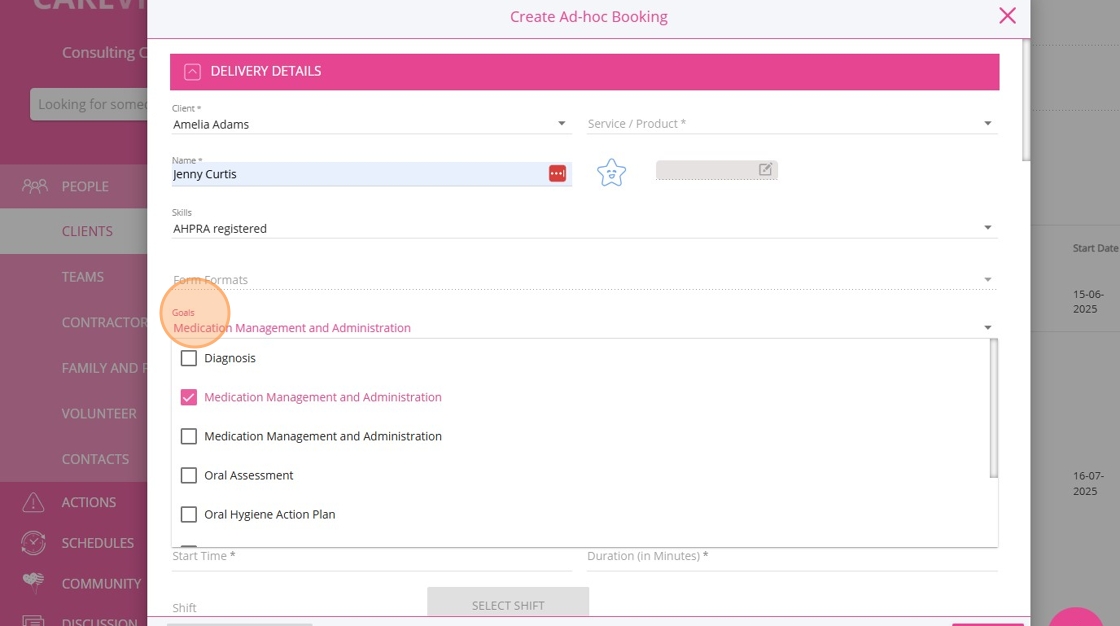The image size is (1120, 626).
Task: Tick the Diagnosis goal checkbox
Action: pyautogui.click(x=189, y=358)
